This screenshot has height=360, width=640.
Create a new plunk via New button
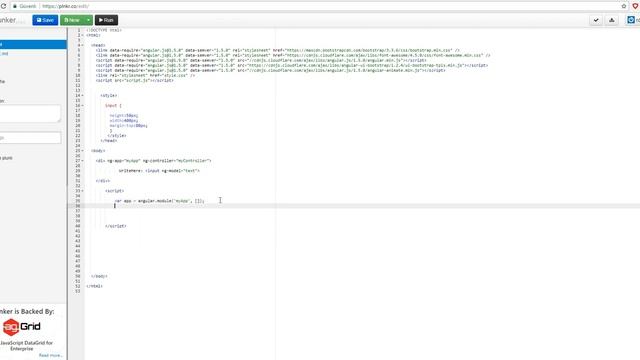[x=72, y=20]
